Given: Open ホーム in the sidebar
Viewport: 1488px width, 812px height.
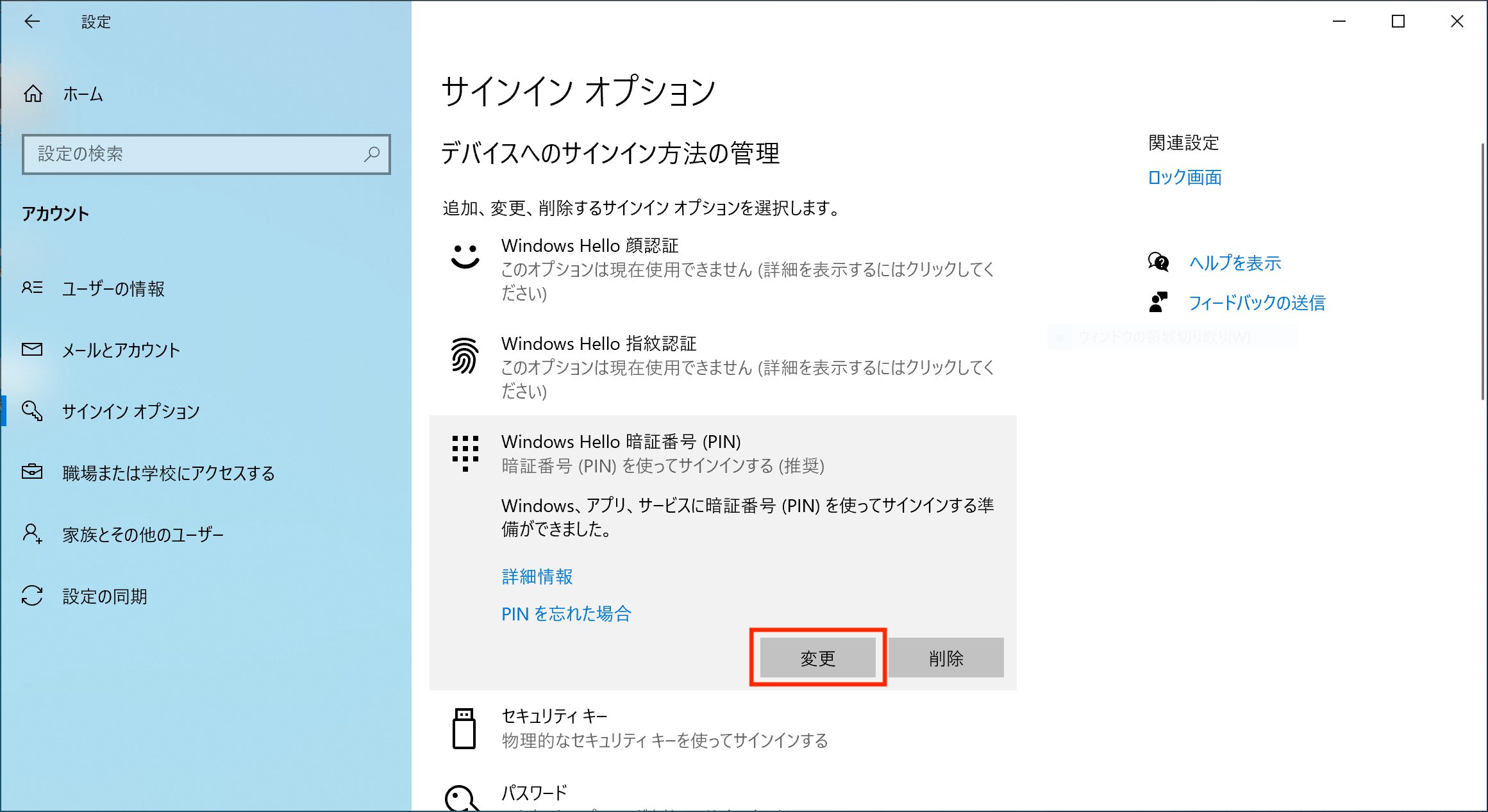Looking at the screenshot, I should 205,94.
